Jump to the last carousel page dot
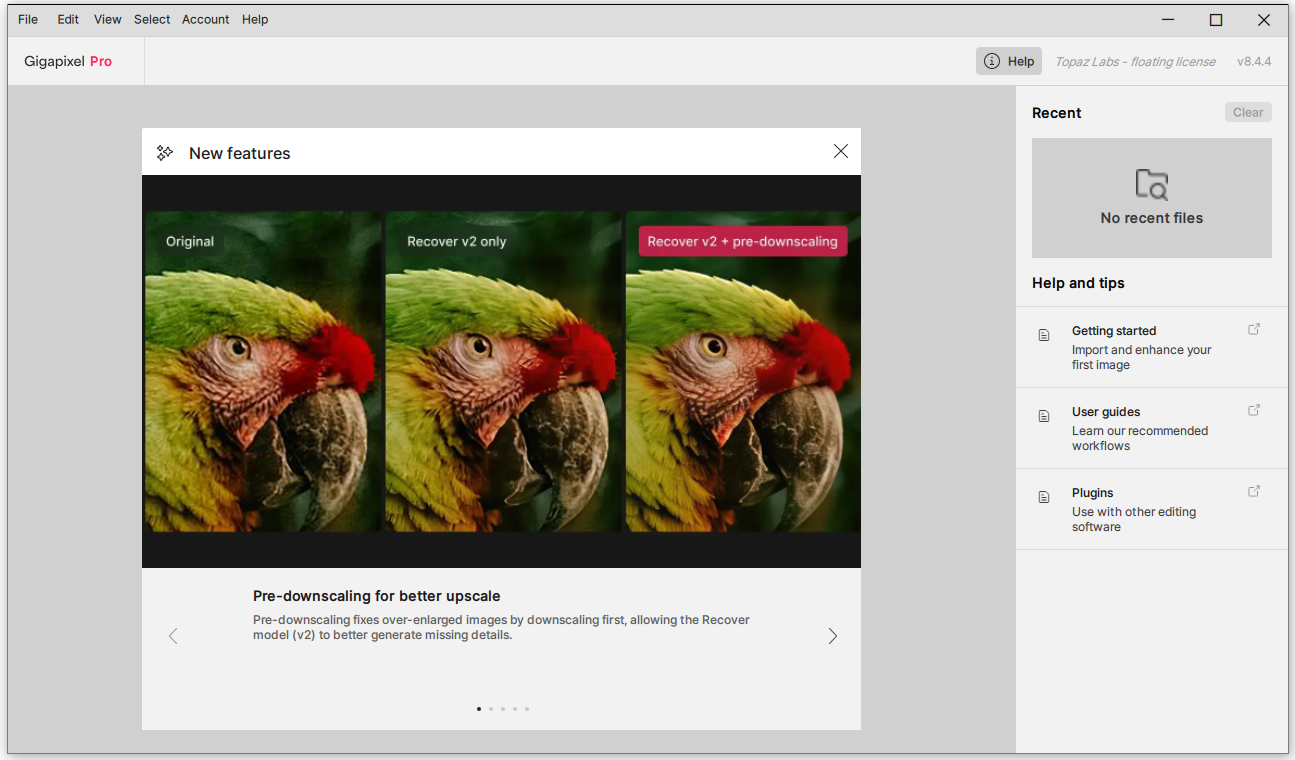This screenshot has height=760, width=1295. (527, 709)
